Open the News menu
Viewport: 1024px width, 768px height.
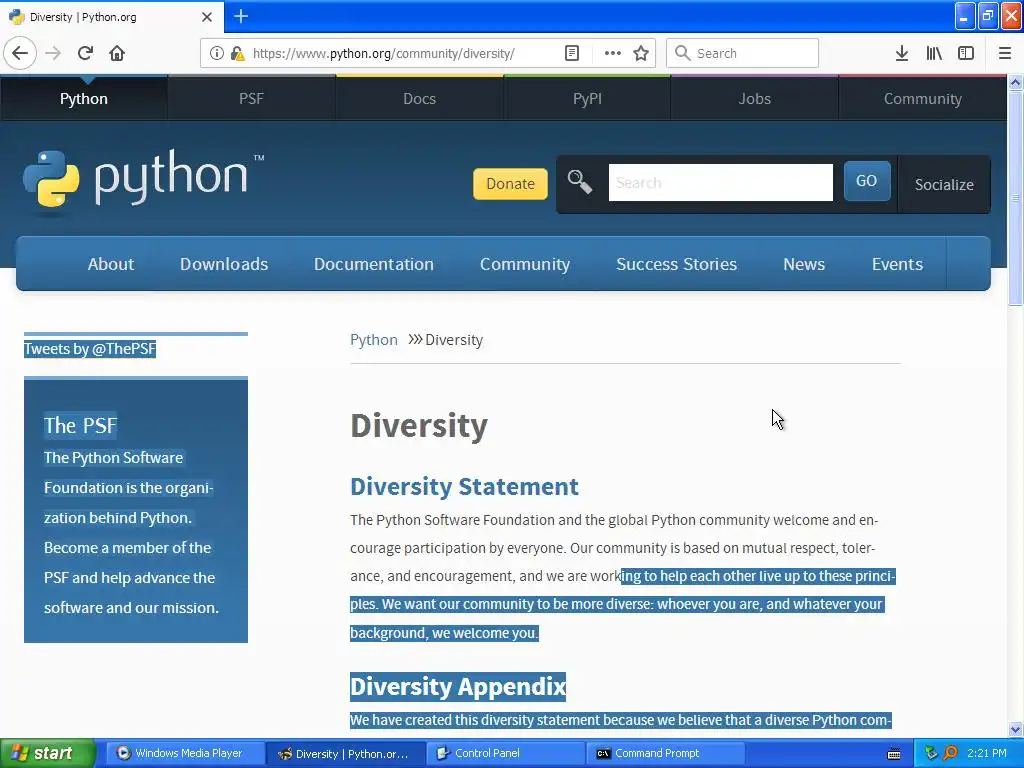804,264
